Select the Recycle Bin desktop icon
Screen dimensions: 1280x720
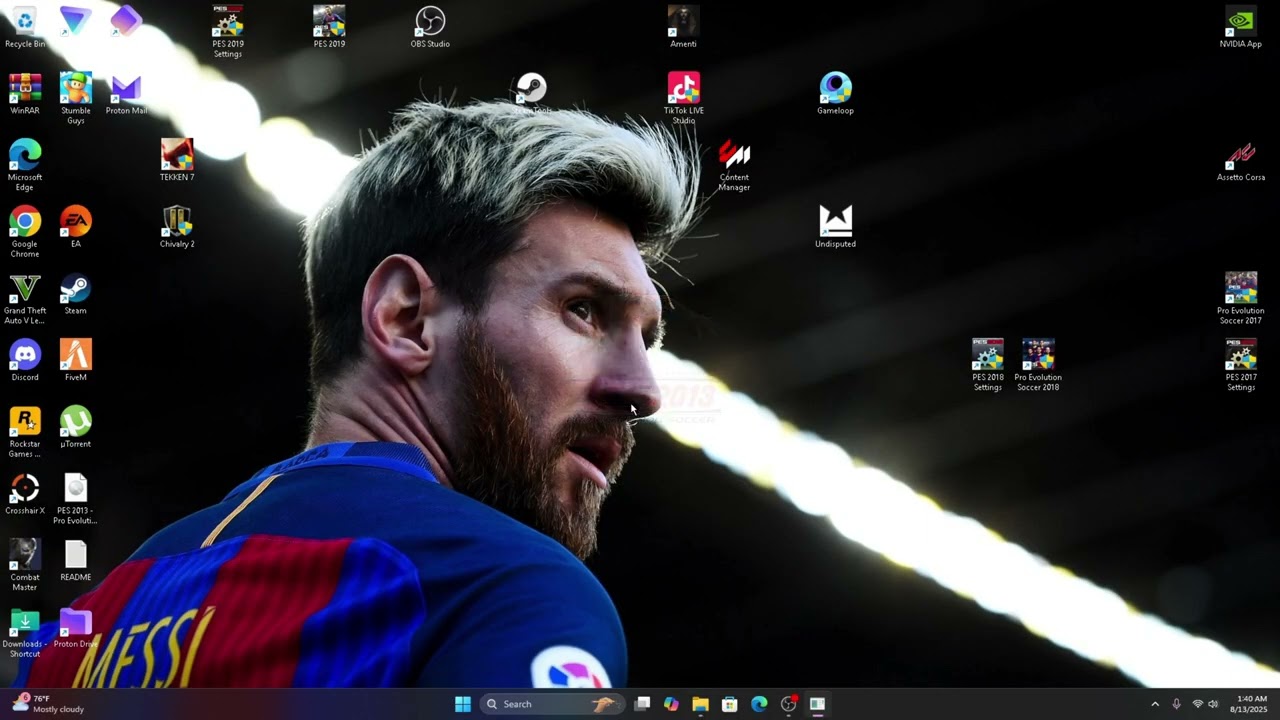[x=25, y=27]
